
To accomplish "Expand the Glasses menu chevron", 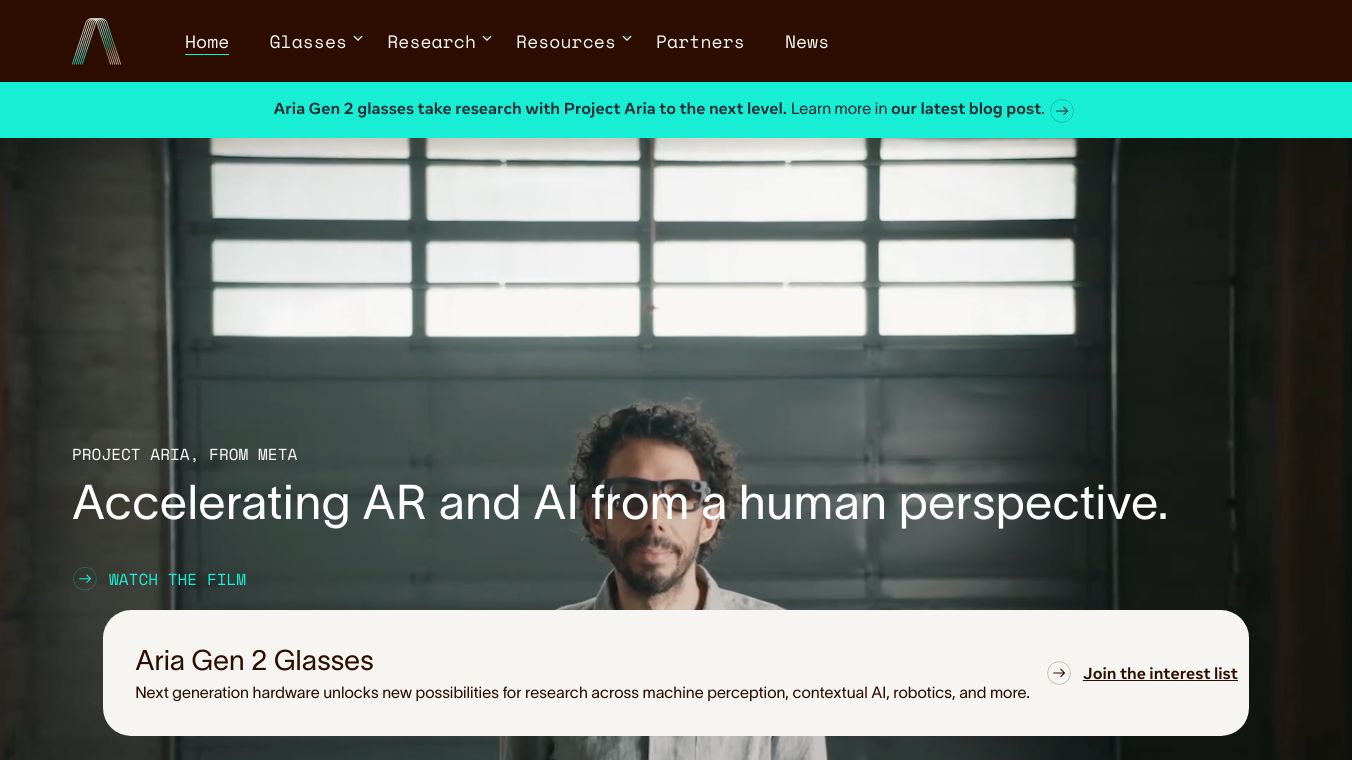I will [359, 39].
